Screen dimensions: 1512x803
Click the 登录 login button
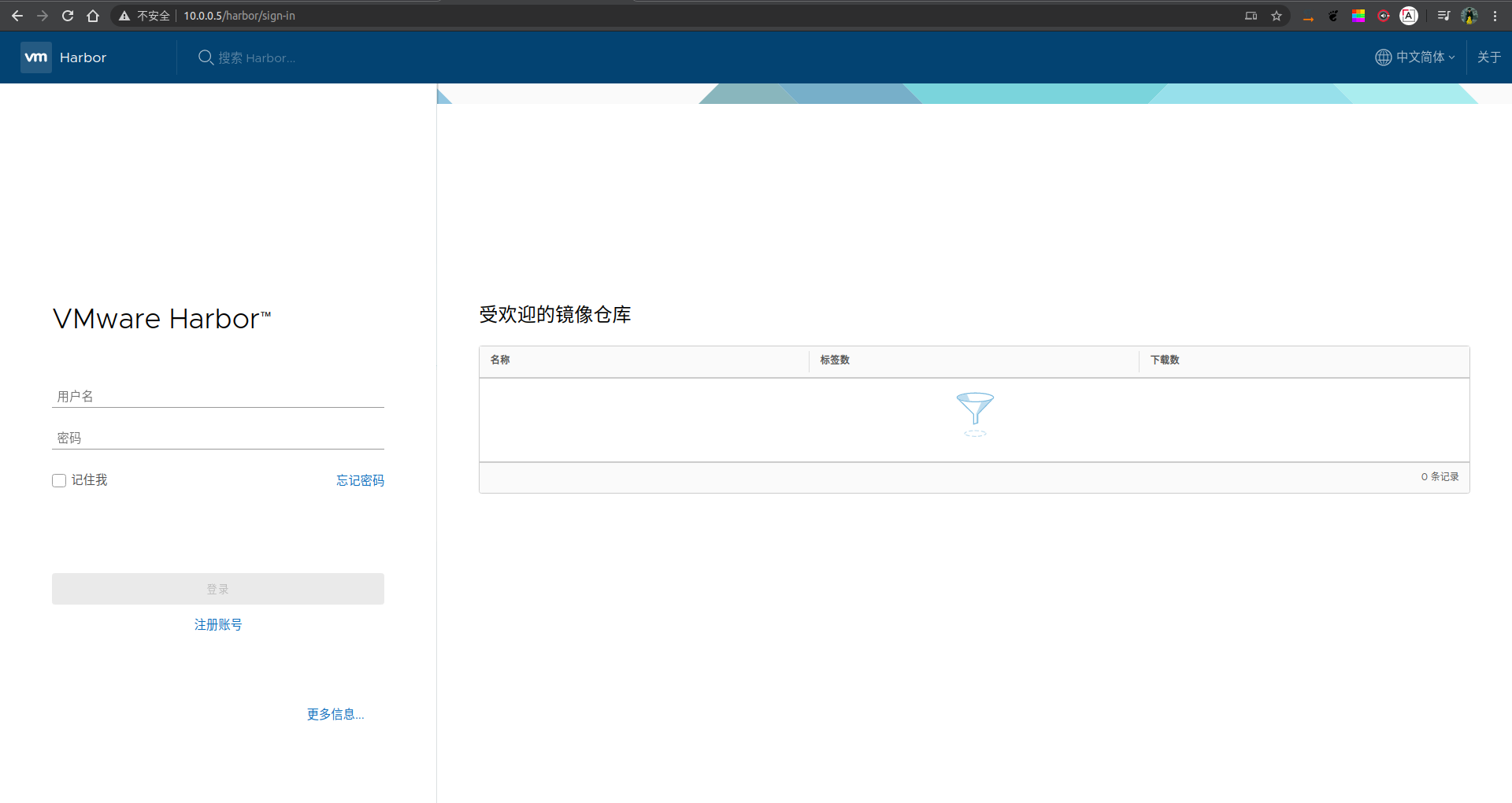[x=218, y=589]
